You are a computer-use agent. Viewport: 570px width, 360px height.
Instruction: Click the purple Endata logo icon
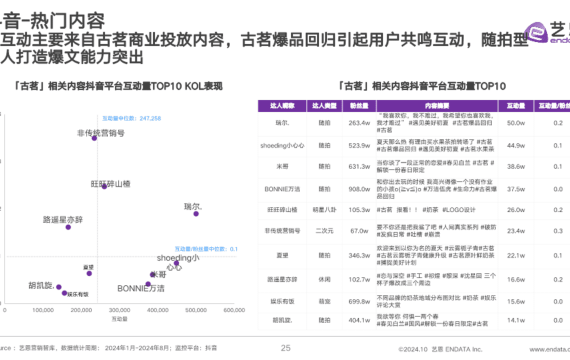coord(536,33)
